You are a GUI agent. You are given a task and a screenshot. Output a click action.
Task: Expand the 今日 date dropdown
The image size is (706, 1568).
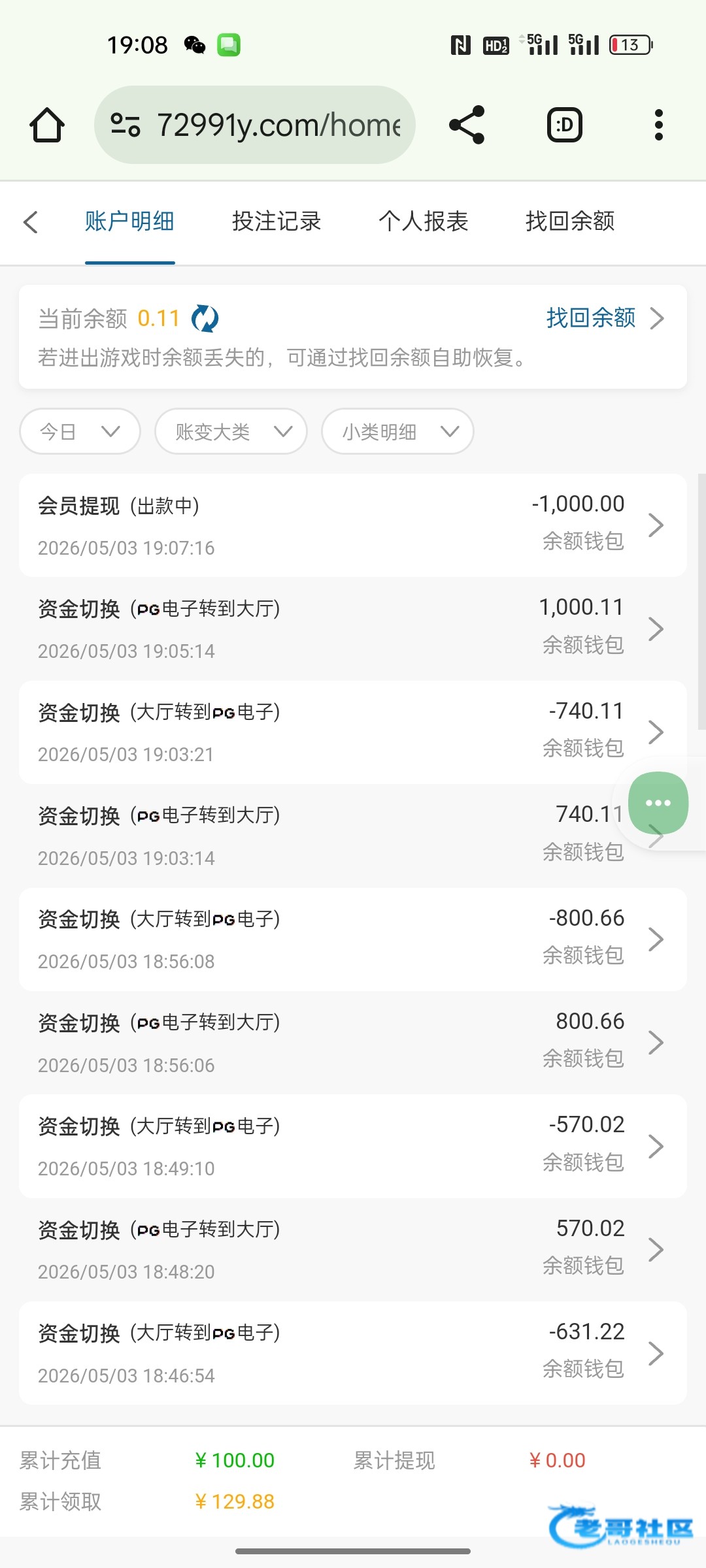point(80,431)
